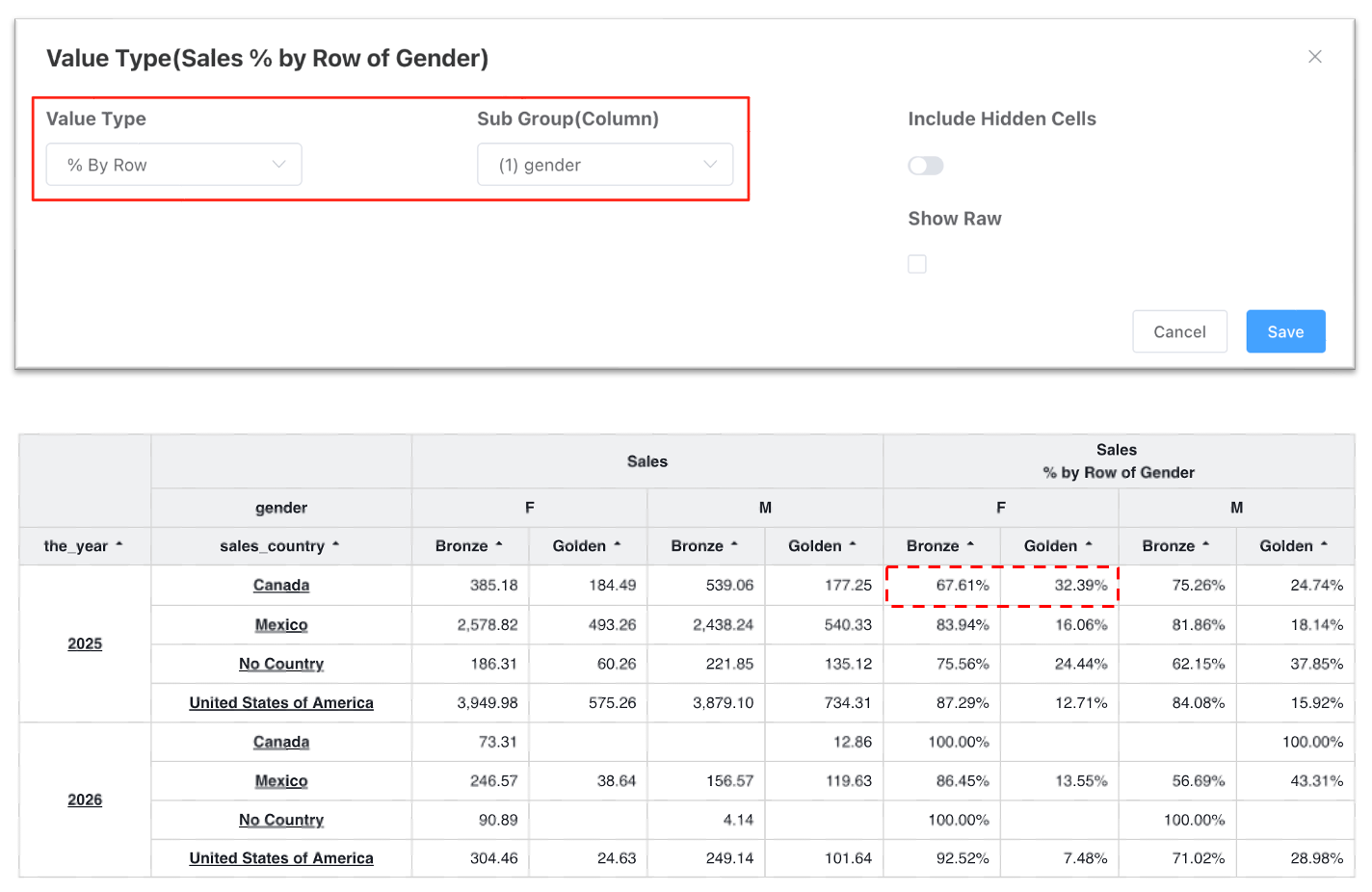1372x892 pixels.
Task: Click the Save button
Action: click(x=1285, y=331)
